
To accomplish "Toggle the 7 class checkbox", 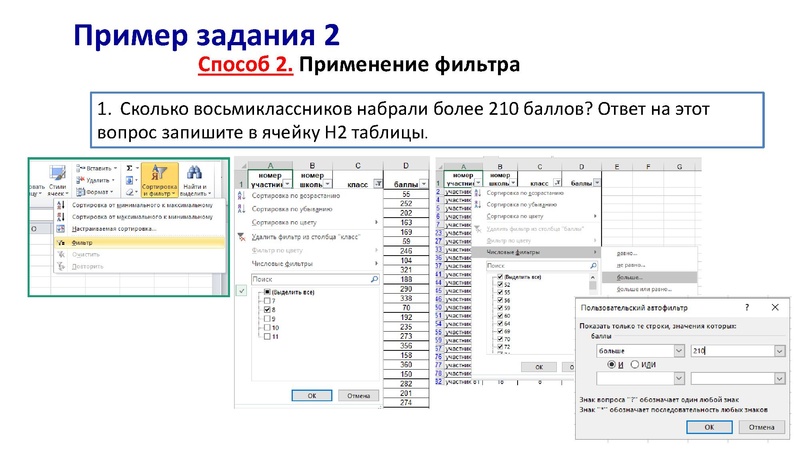I will coord(267,301).
